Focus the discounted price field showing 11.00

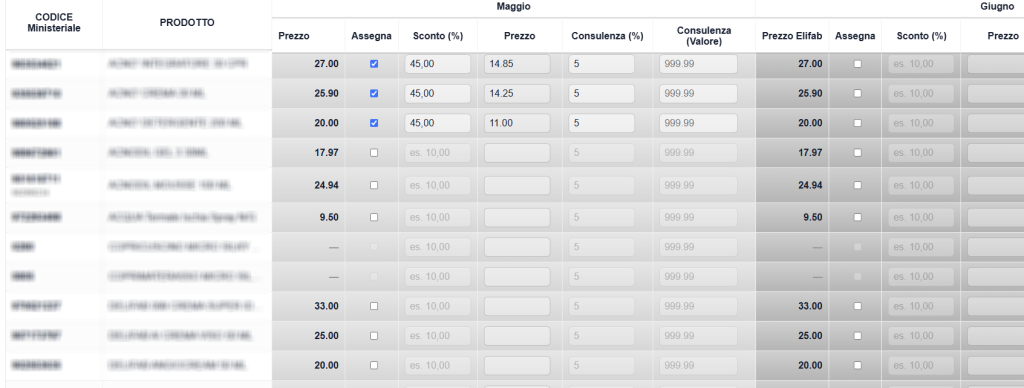coord(517,123)
